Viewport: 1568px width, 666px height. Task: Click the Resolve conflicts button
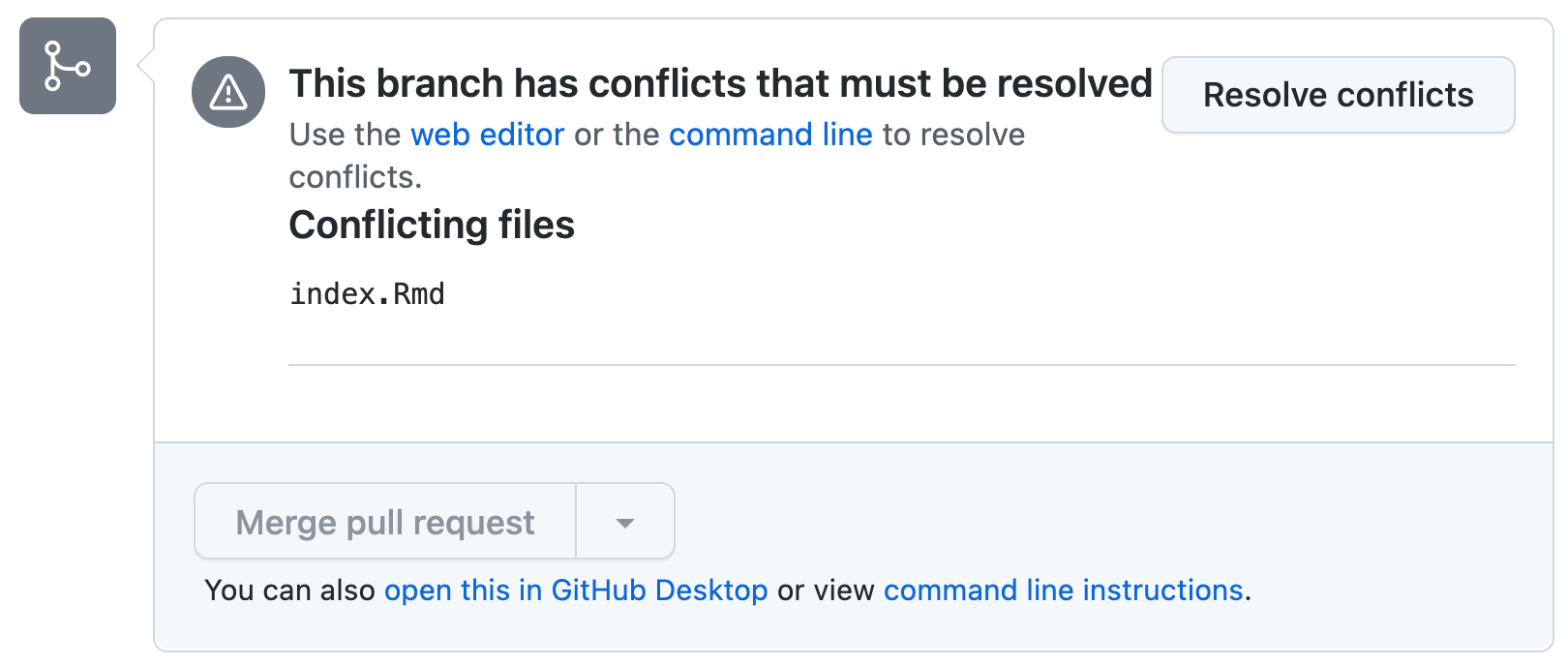1339,95
